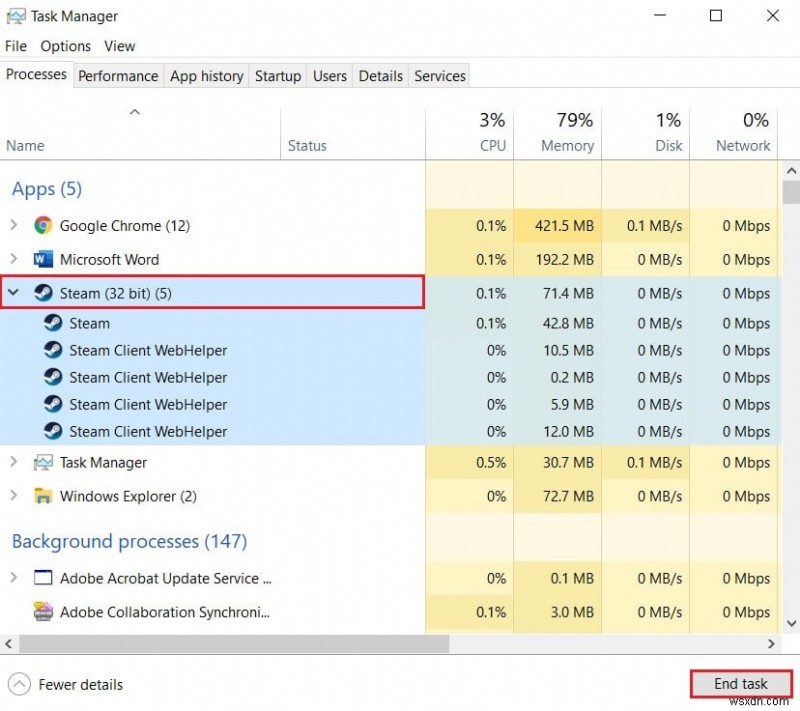This screenshot has width=800, height=711.
Task: Expand the Windows Explorer (2) group
Action: 14,496
